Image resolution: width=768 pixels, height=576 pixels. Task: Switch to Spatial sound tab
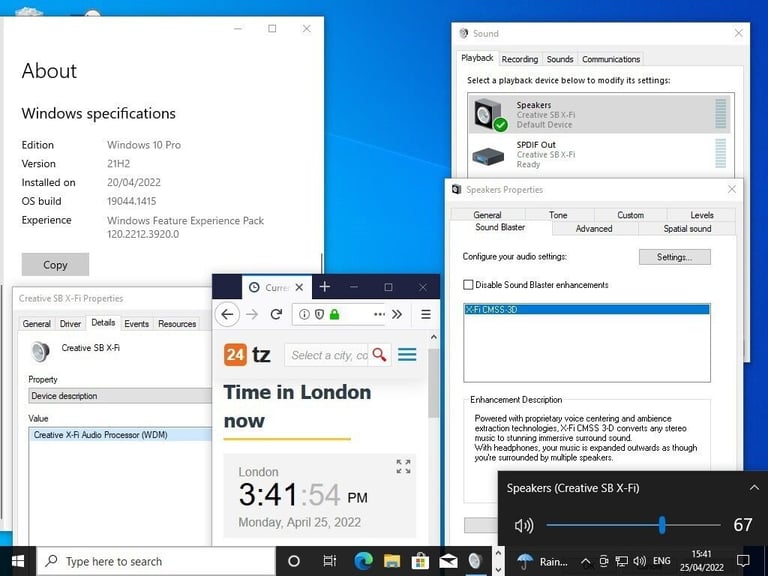pyautogui.click(x=687, y=228)
